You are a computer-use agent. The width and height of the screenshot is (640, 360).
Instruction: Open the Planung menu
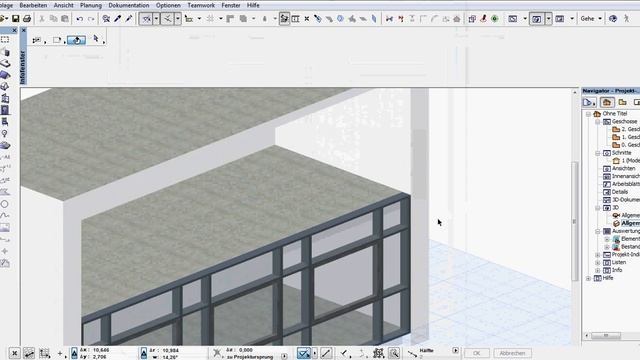[91, 5]
